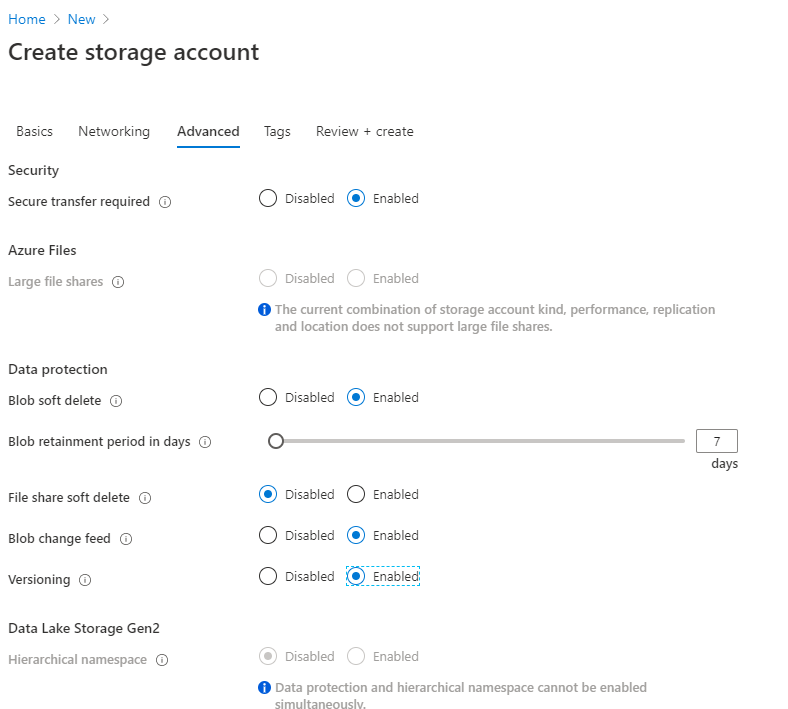Open the Review + create tab
The image size is (788, 709).
(364, 131)
